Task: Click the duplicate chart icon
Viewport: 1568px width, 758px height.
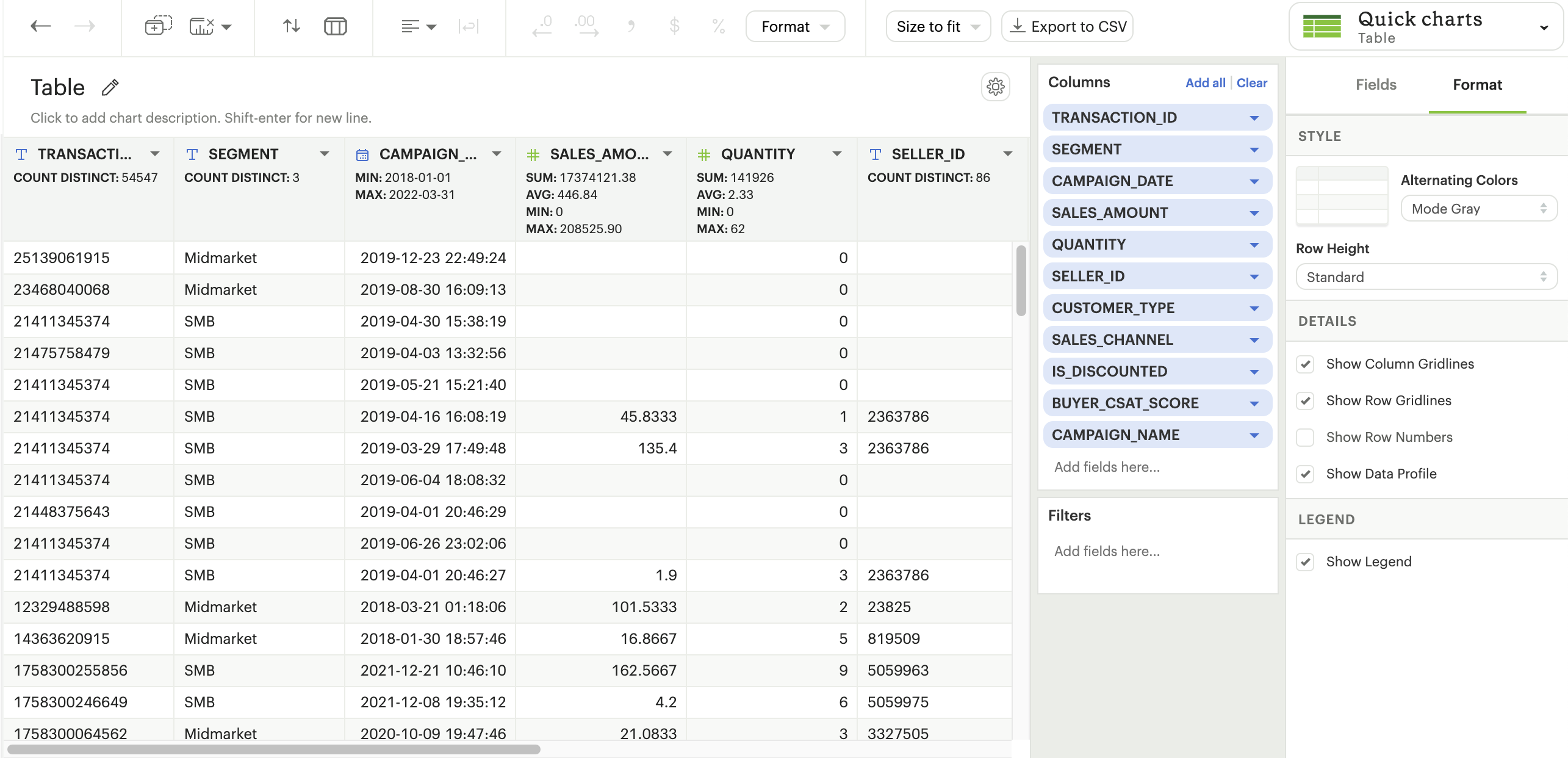Action: [x=158, y=26]
